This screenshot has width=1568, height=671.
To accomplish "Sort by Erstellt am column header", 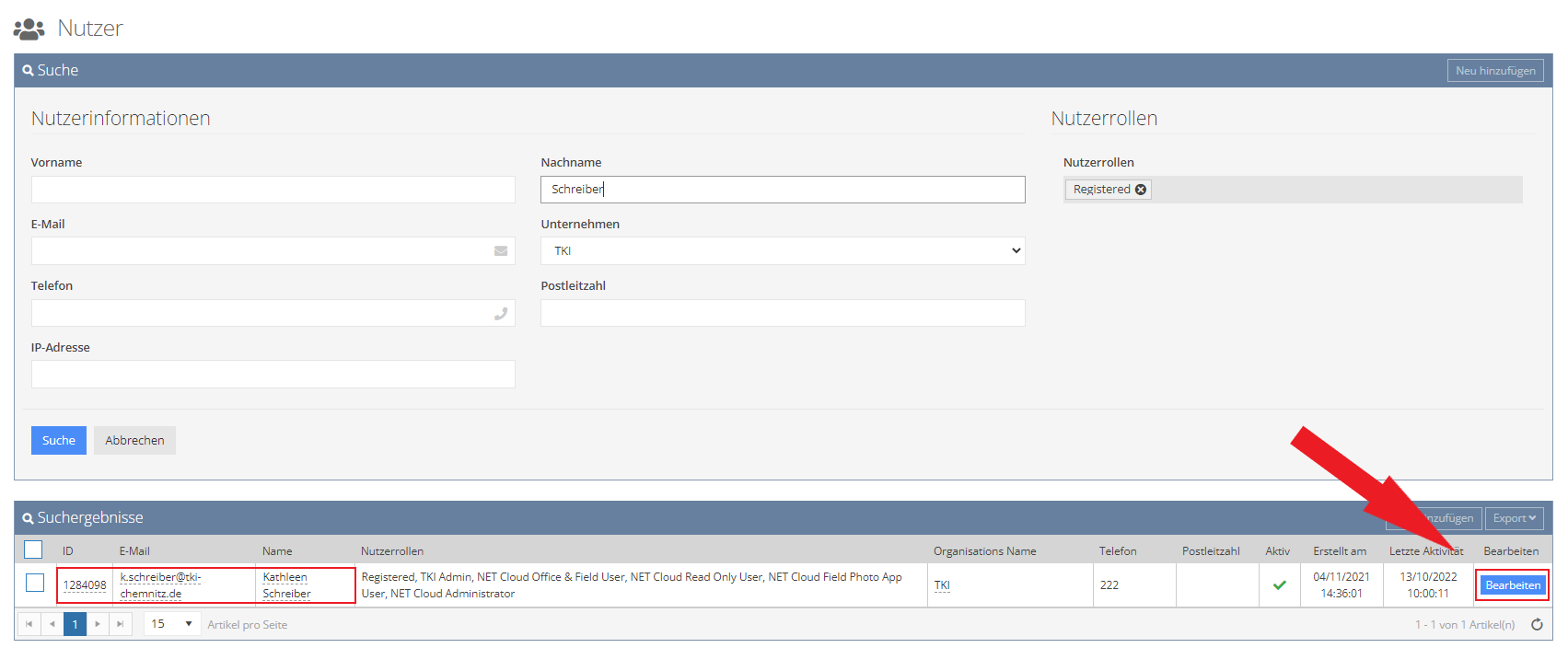I will tap(1339, 551).
